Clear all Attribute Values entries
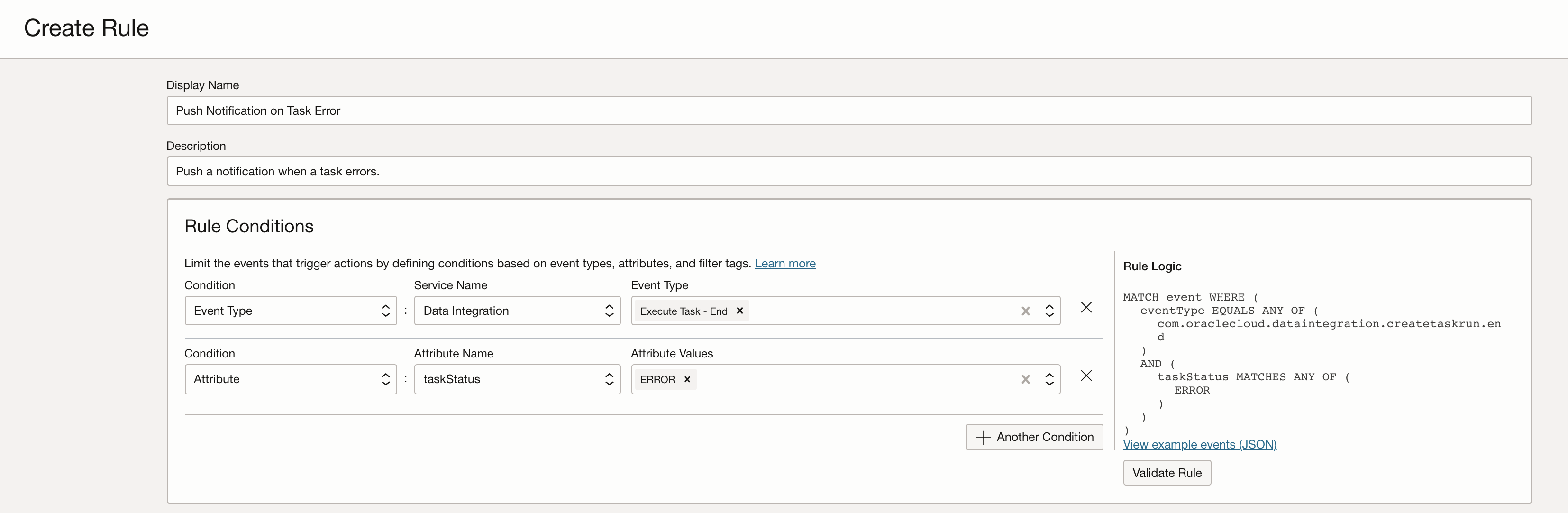The height and width of the screenshot is (513, 1568). coord(1025,379)
